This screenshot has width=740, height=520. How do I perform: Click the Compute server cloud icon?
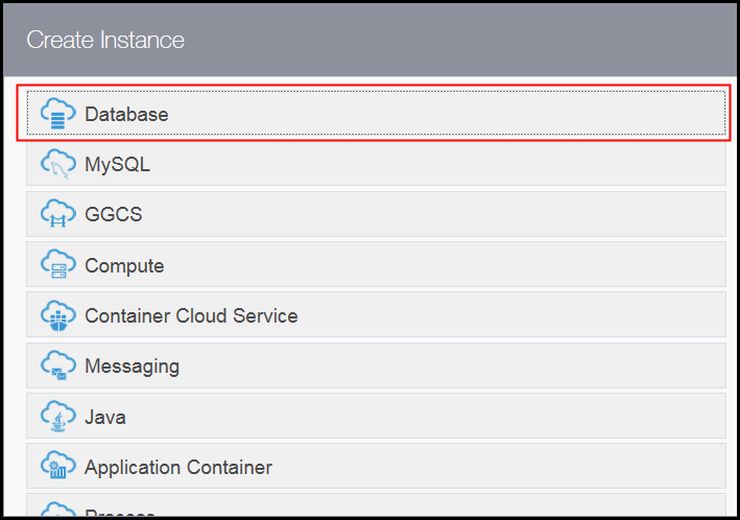coord(58,265)
